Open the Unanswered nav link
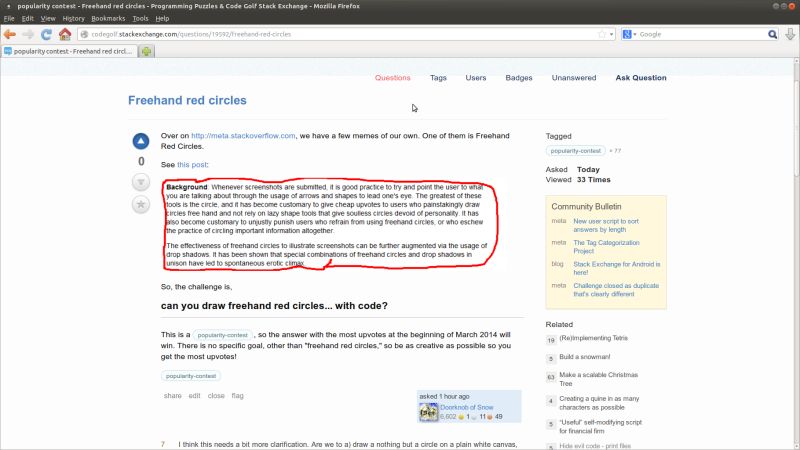Screen dimensions: 800x450 (x=573, y=78)
